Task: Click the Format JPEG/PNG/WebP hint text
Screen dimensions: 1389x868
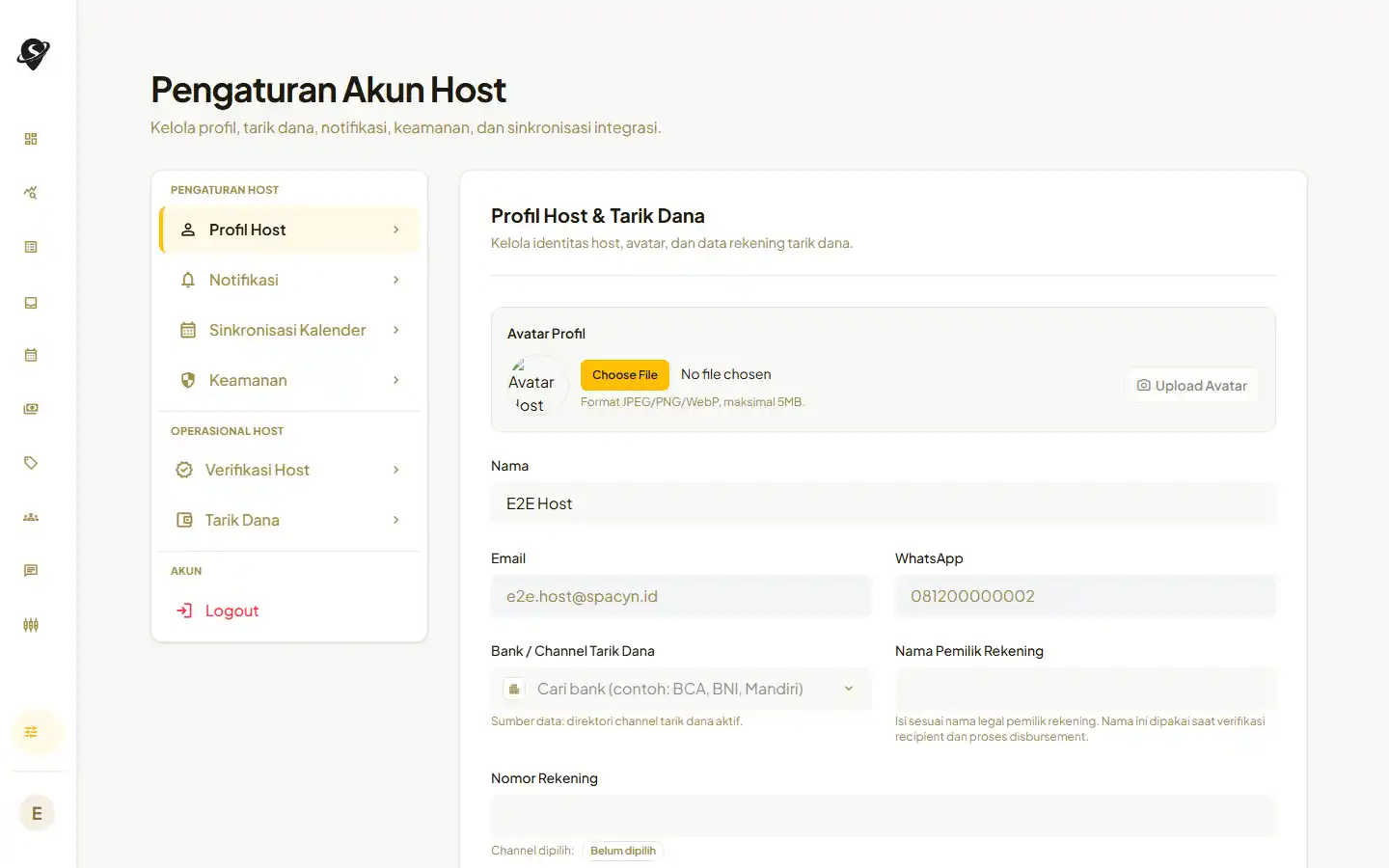Action: tap(693, 402)
